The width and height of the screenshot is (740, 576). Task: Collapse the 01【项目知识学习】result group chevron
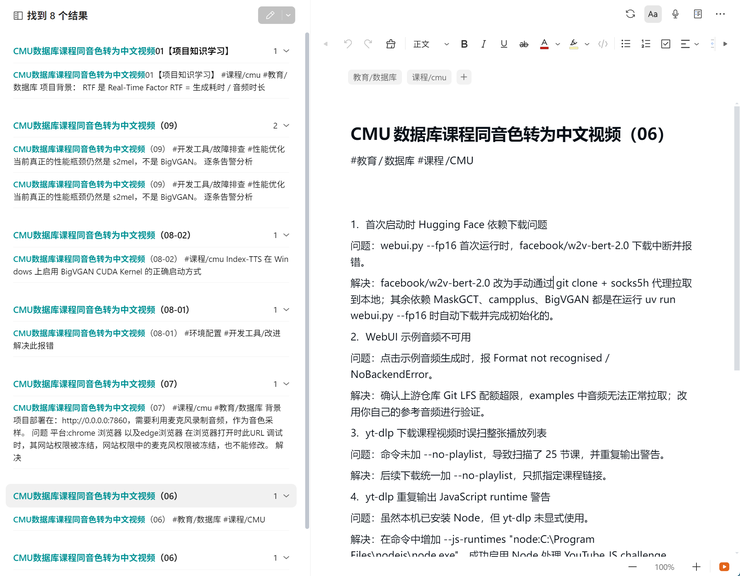[286, 51]
